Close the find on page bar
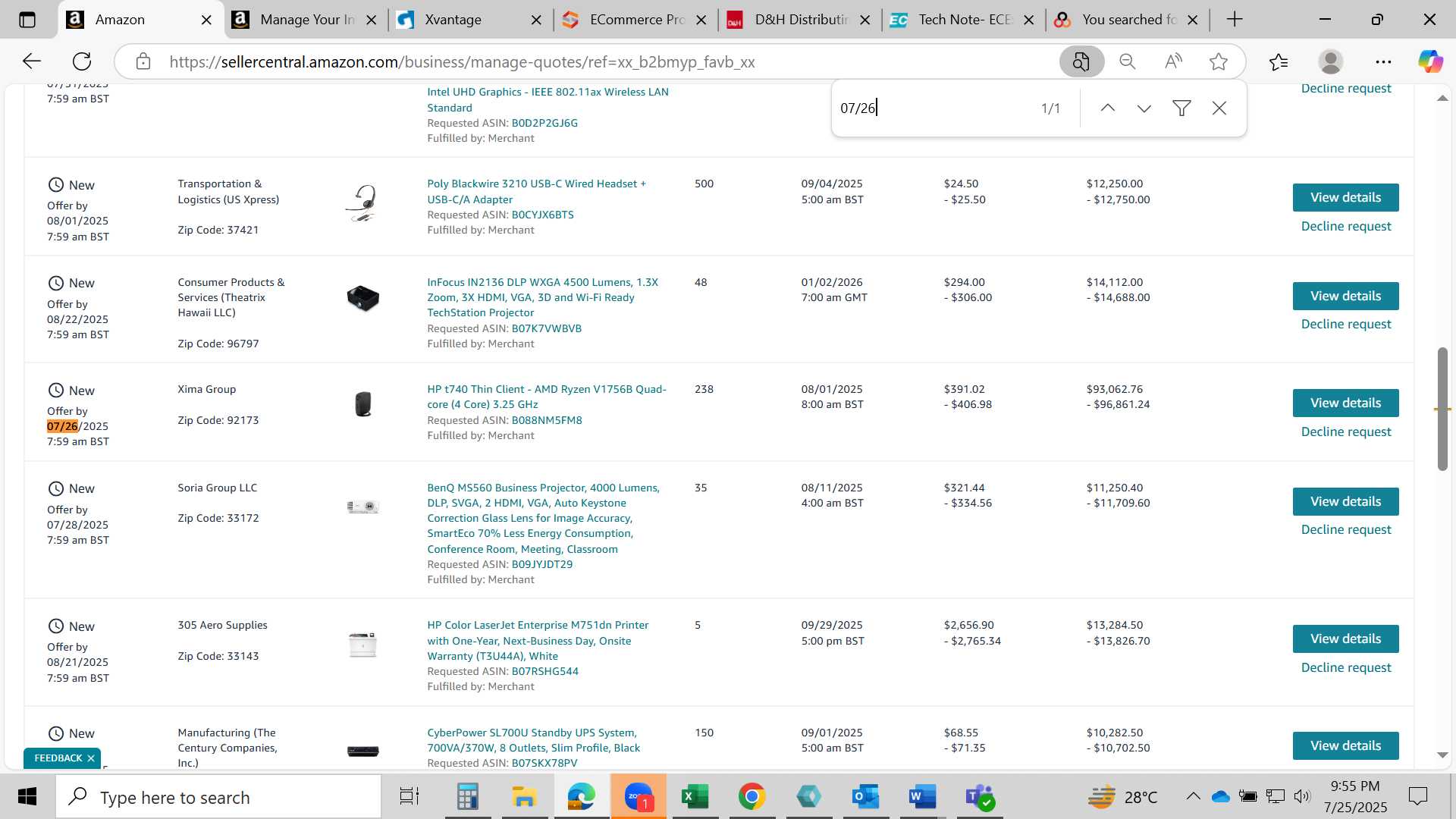1456x819 pixels. [x=1219, y=108]
